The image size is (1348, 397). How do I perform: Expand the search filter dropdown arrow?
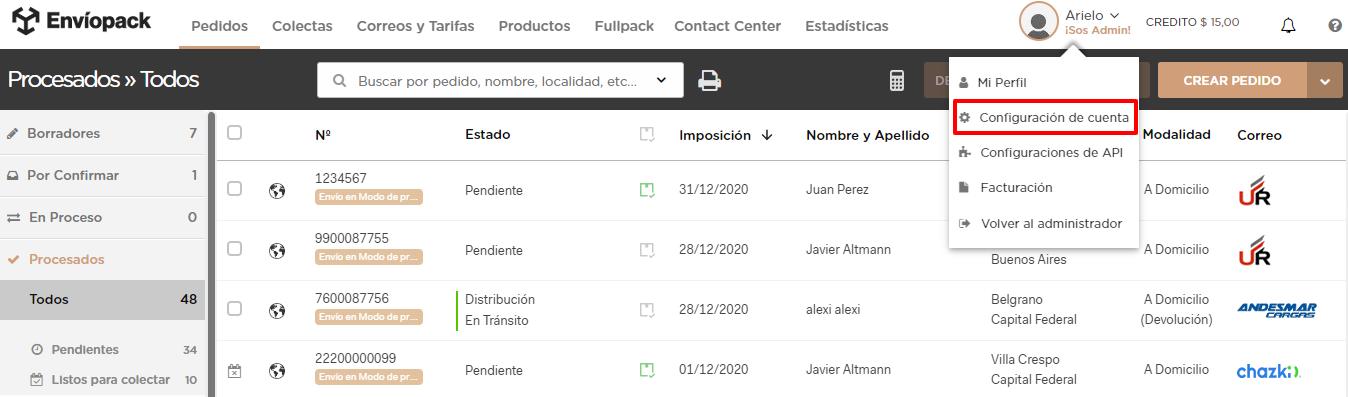(661, 81)
